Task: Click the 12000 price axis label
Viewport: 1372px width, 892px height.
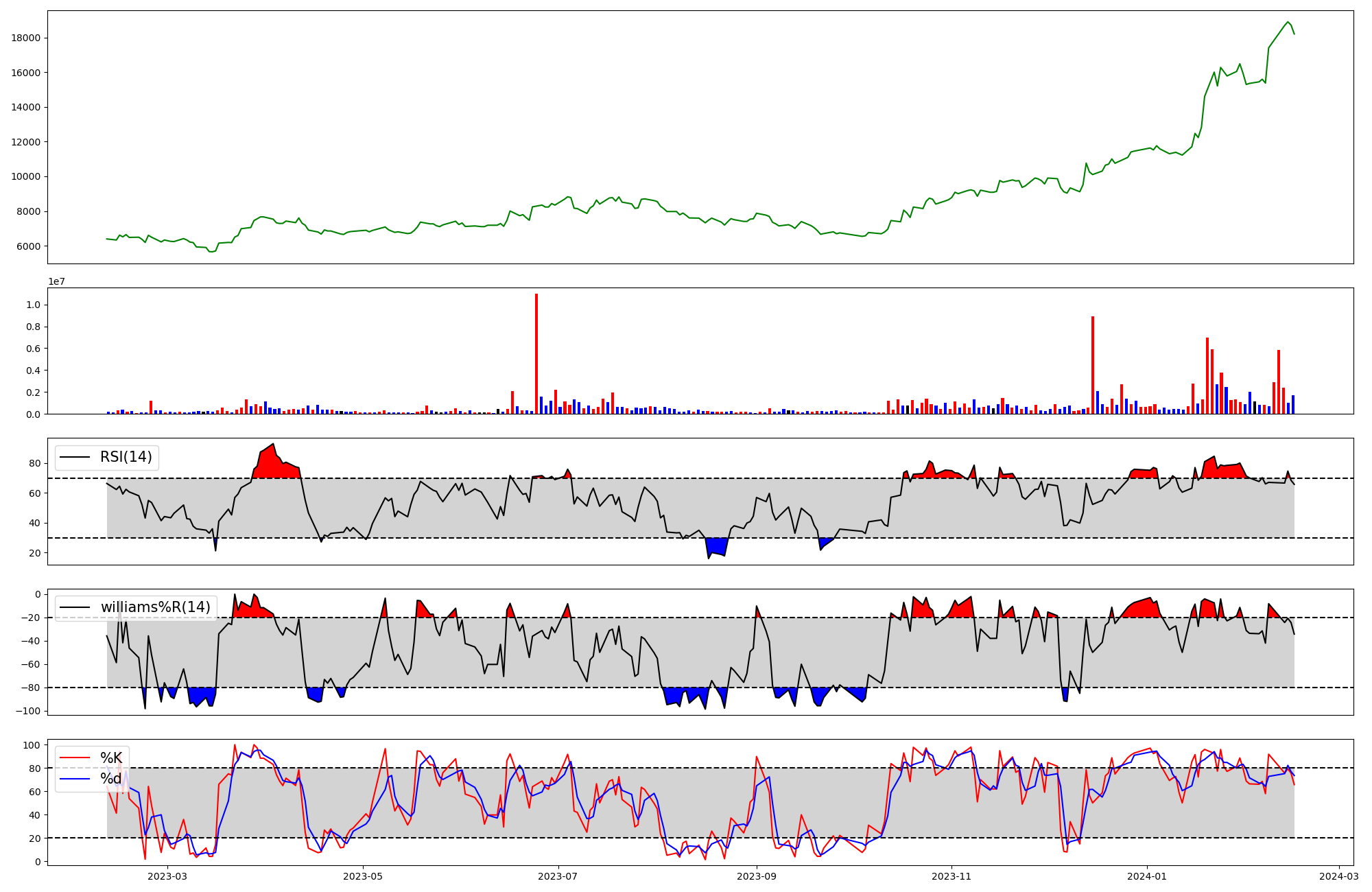Action: click(25, 142)
